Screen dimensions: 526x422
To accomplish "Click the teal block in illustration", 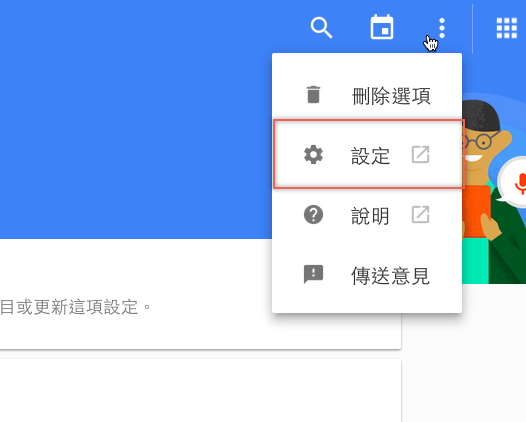I will (x=475, y=261).
